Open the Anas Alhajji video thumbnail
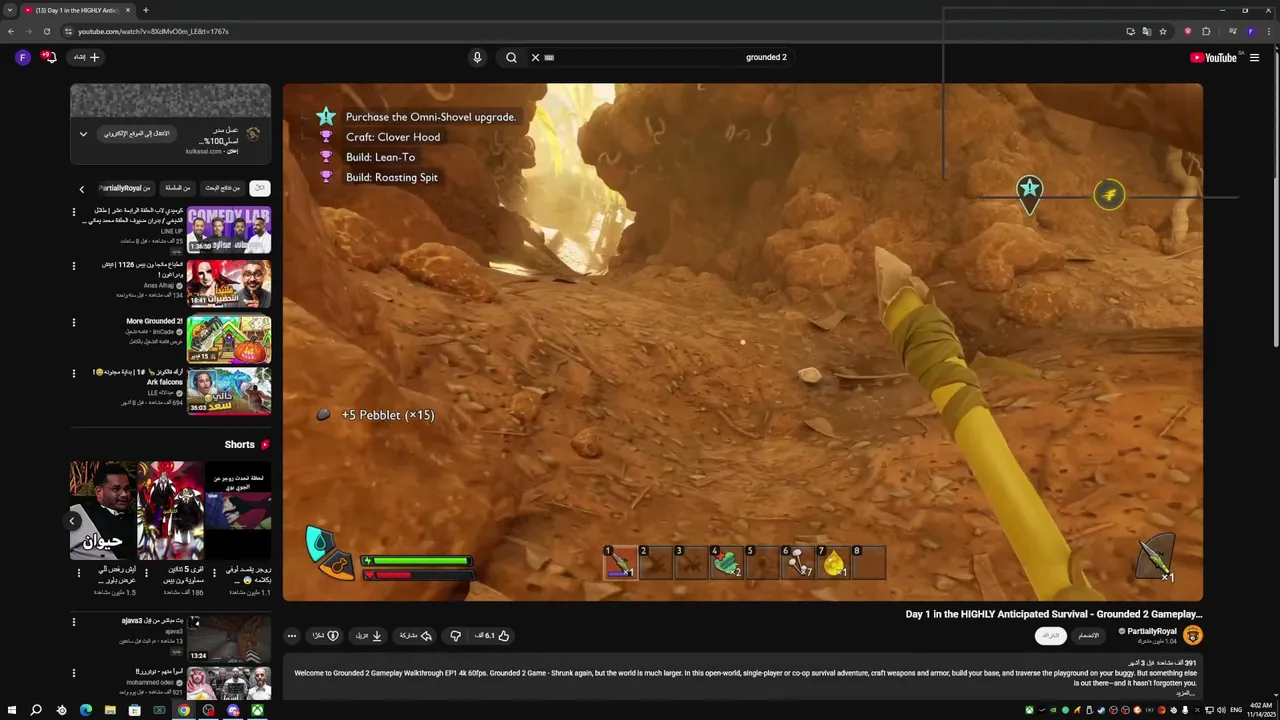1280x720 pixels. pos(229,284)
